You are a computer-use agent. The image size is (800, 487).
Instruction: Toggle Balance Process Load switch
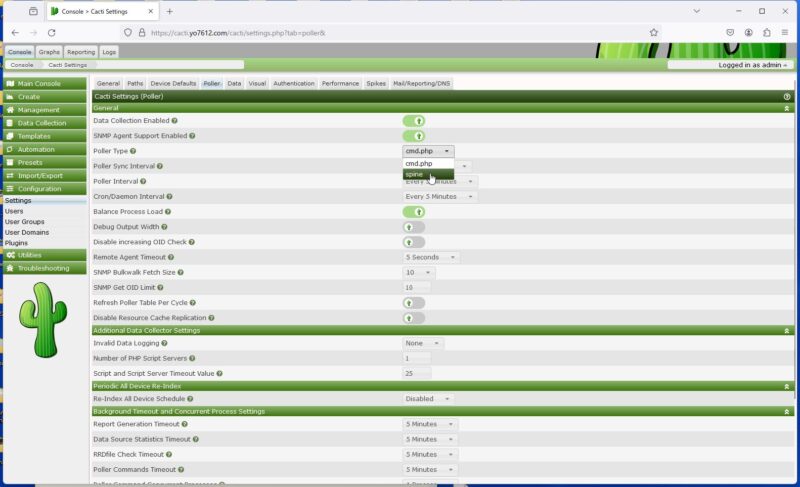coord(414,212)
